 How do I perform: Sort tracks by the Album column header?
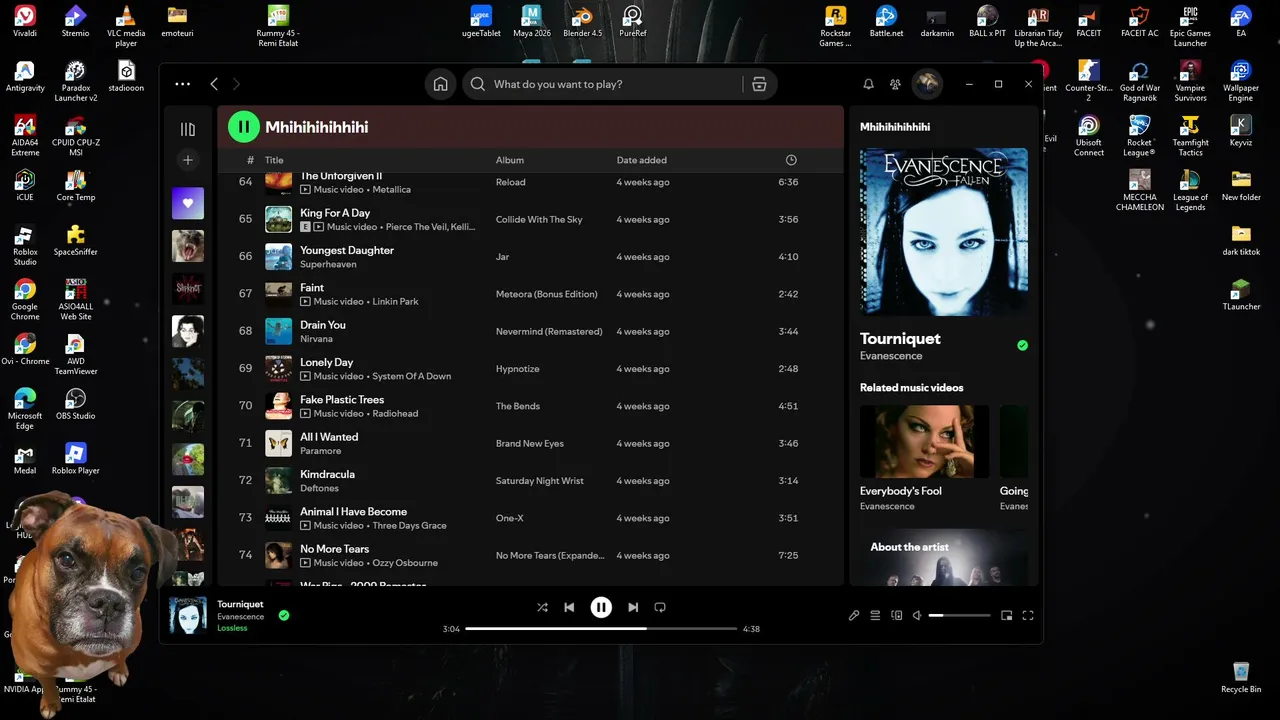pos(510,160)
